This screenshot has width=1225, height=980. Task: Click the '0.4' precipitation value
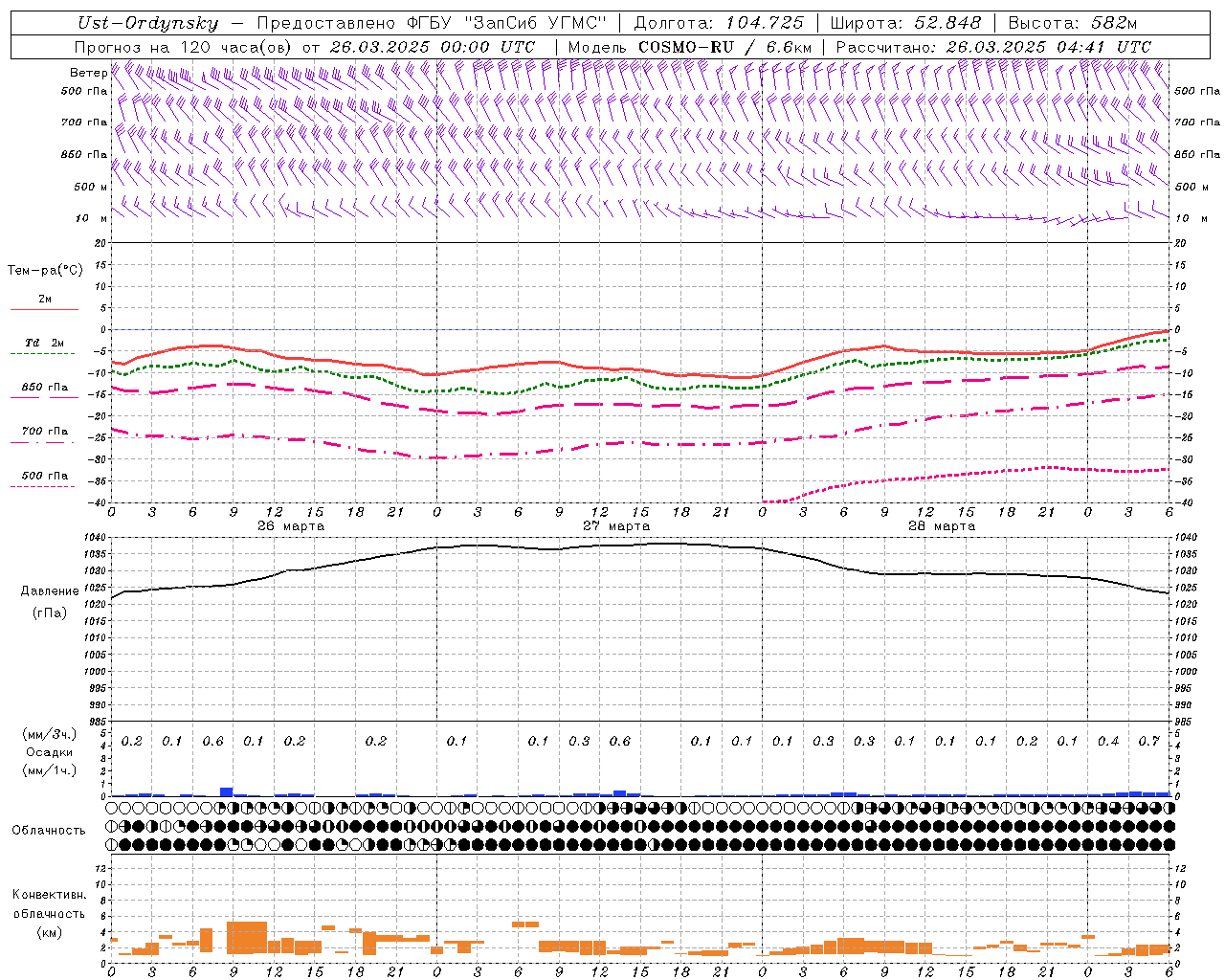pos(1108,741)
